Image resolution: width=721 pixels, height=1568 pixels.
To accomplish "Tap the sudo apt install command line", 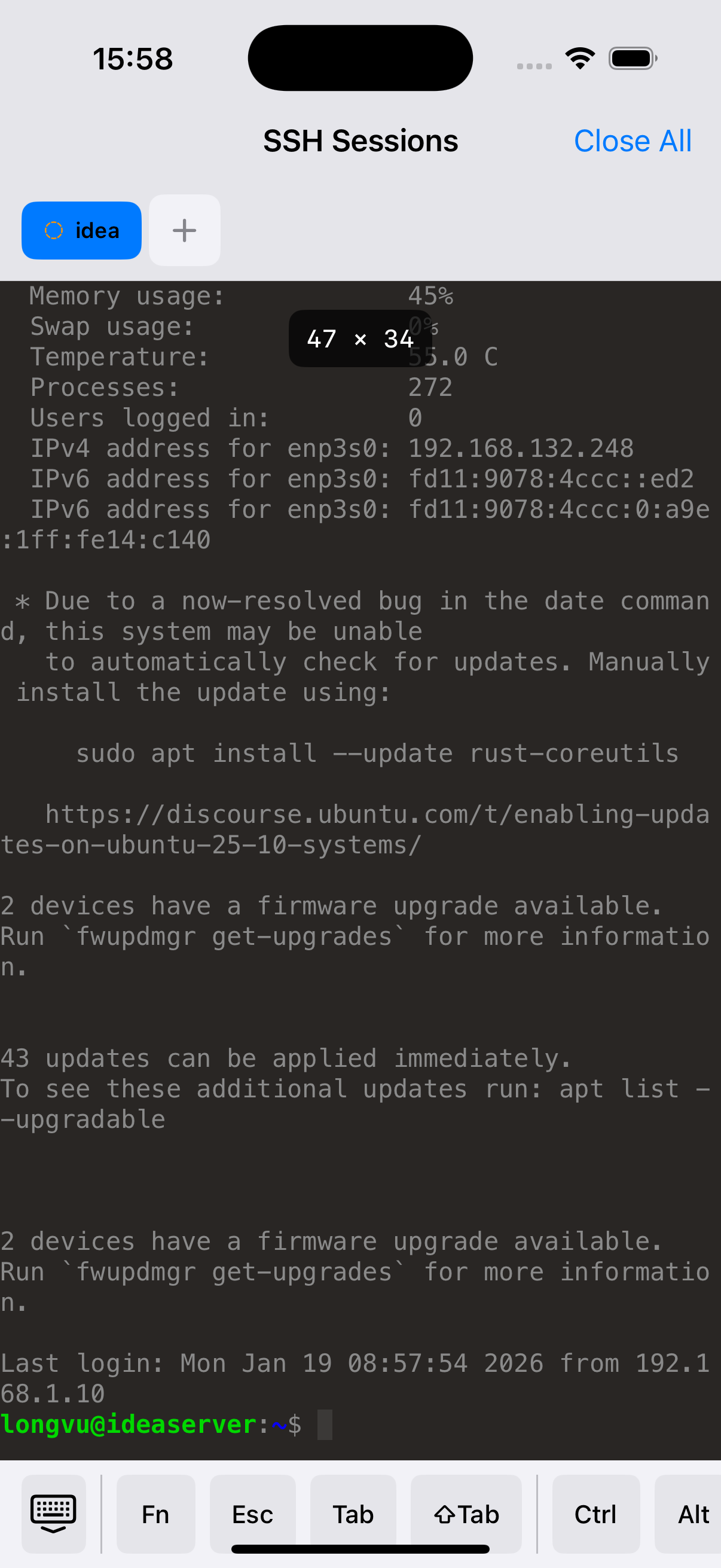I will click(377, 754).
